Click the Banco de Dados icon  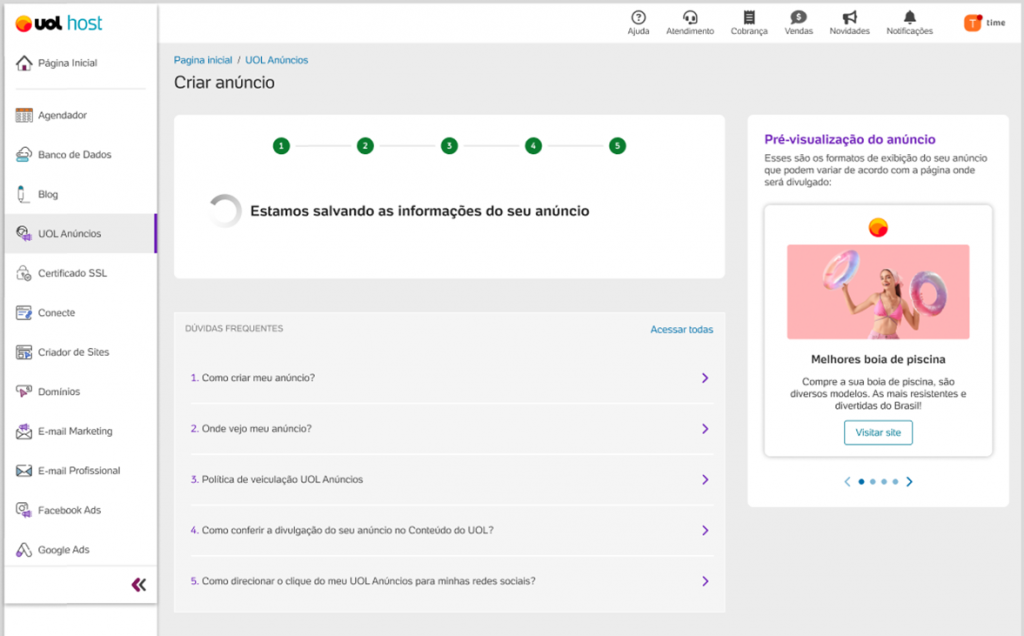(24, 154)
